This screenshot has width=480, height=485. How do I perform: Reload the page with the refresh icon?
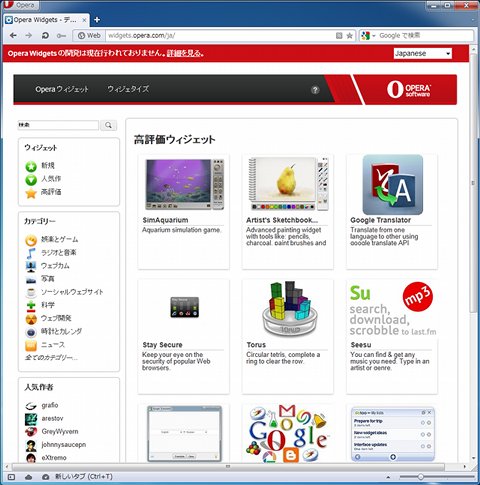click(x=45, y=35)
